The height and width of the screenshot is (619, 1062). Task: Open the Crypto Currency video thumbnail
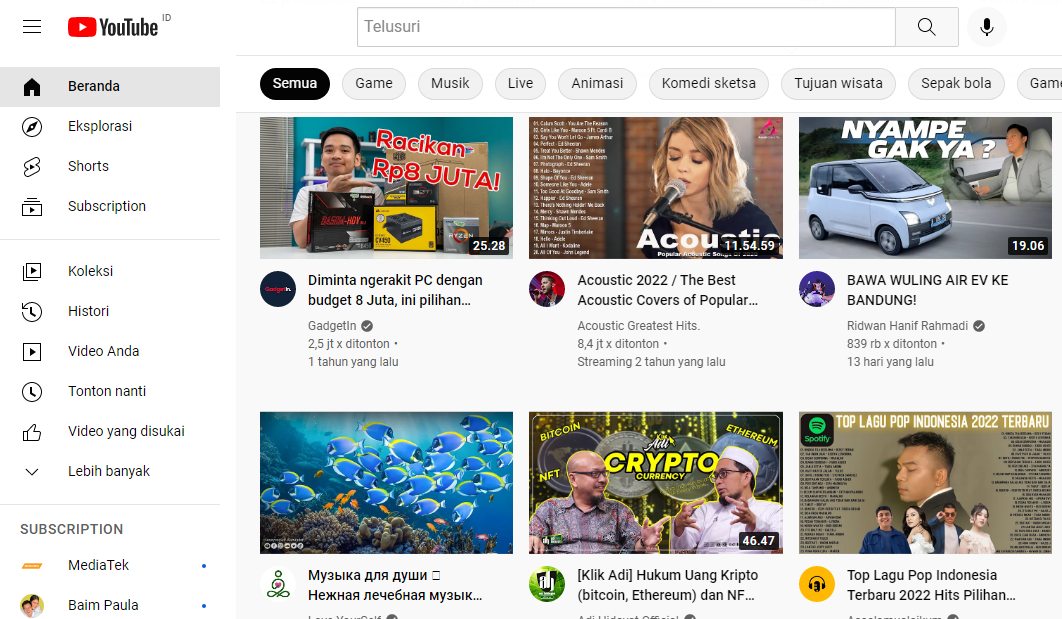pos(656,483)
